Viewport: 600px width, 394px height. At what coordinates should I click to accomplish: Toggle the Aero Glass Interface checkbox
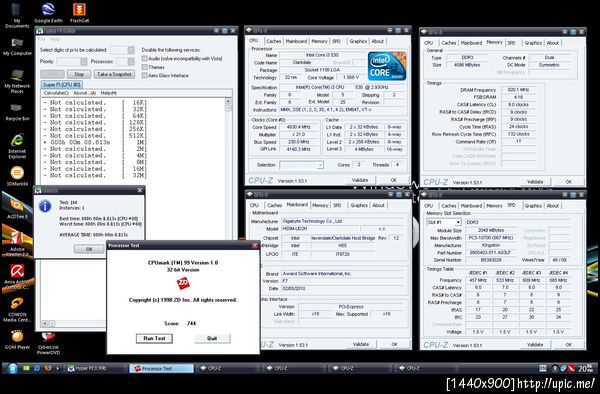[x=145, y=75]
